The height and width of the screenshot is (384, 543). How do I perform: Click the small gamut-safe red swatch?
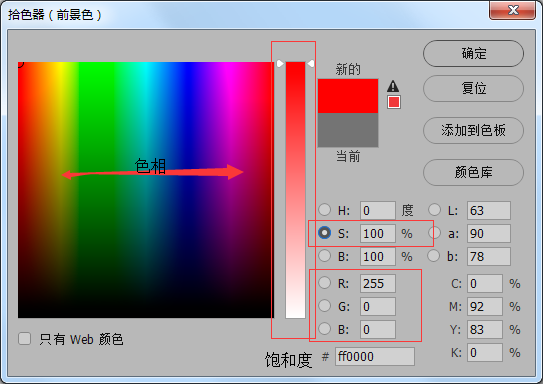coord(394,102)
